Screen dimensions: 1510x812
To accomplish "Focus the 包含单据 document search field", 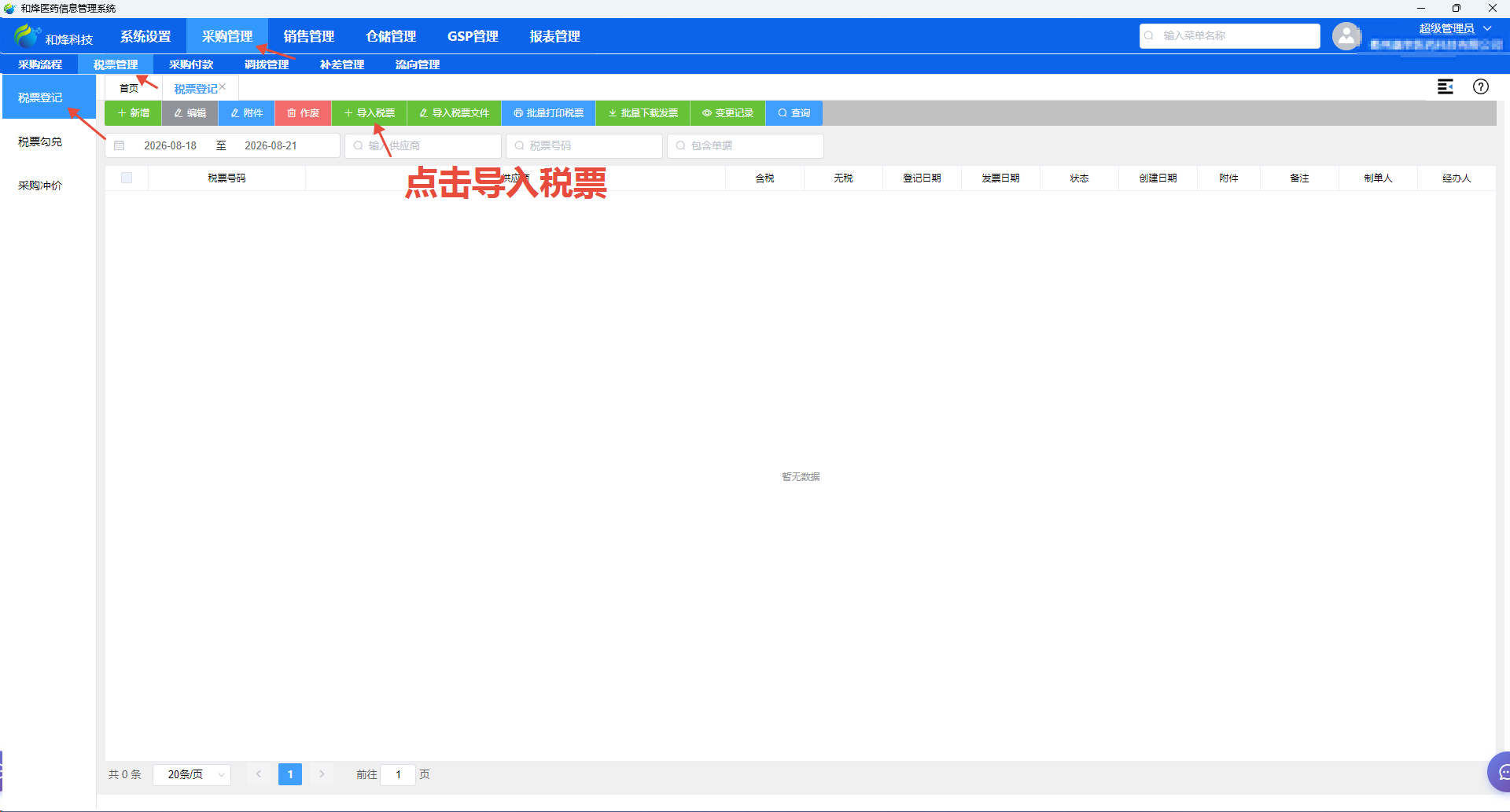I will tap(746, 145).
